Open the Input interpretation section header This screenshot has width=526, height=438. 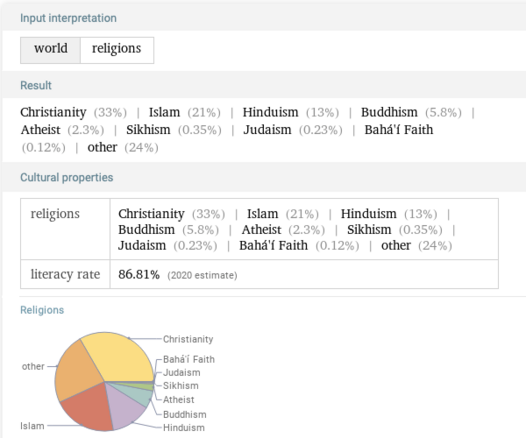click(68, 18)
